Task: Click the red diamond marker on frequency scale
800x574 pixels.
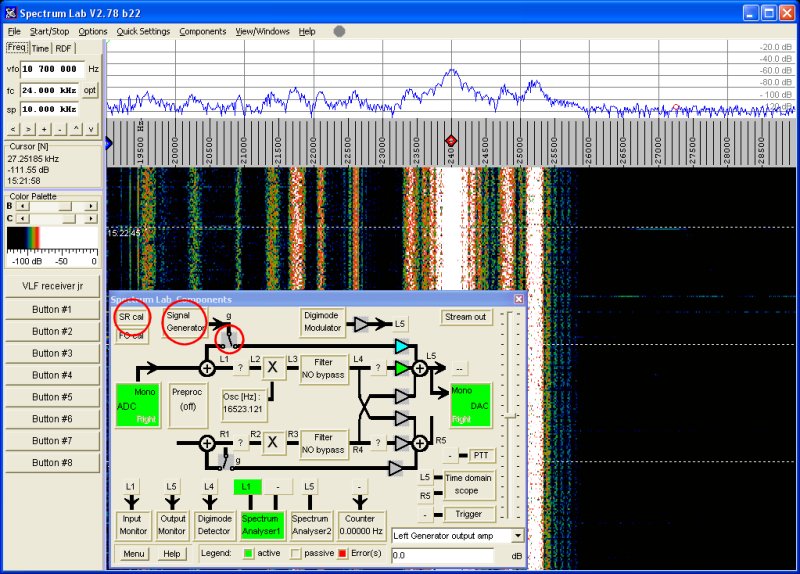Action: point(451,141)
